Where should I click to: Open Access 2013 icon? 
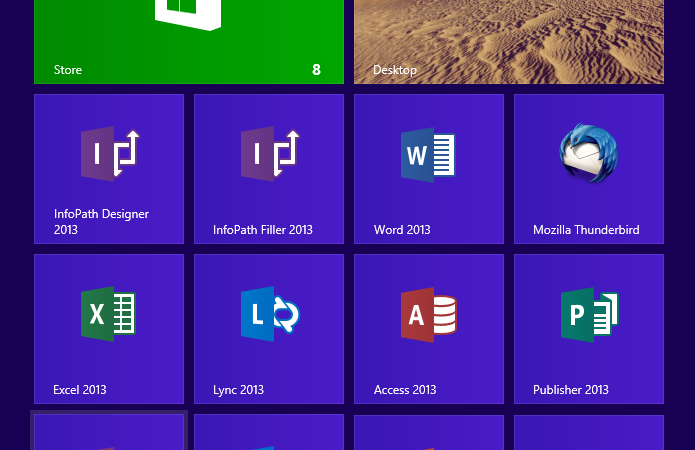429,314
